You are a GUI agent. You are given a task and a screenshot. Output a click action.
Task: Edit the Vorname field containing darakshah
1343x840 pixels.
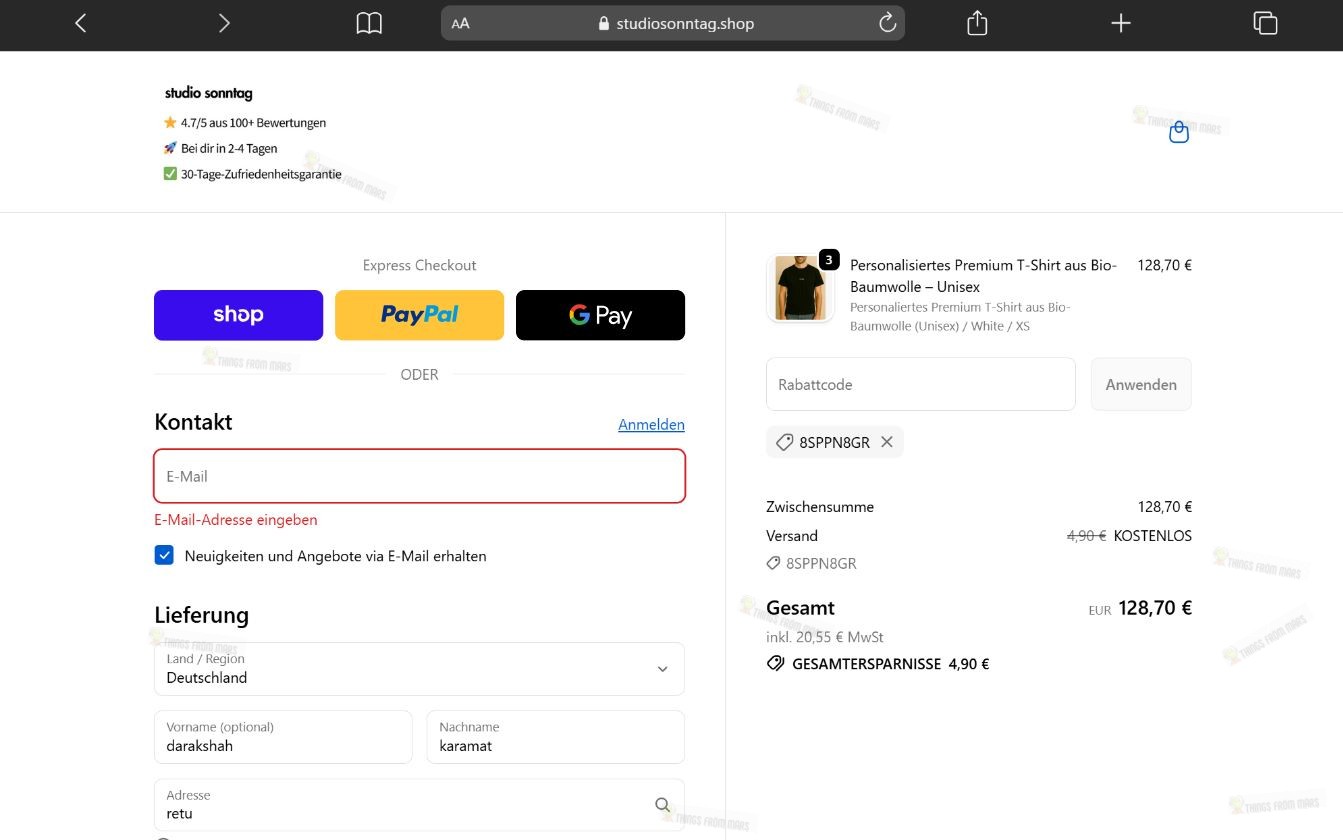[283, 737]
